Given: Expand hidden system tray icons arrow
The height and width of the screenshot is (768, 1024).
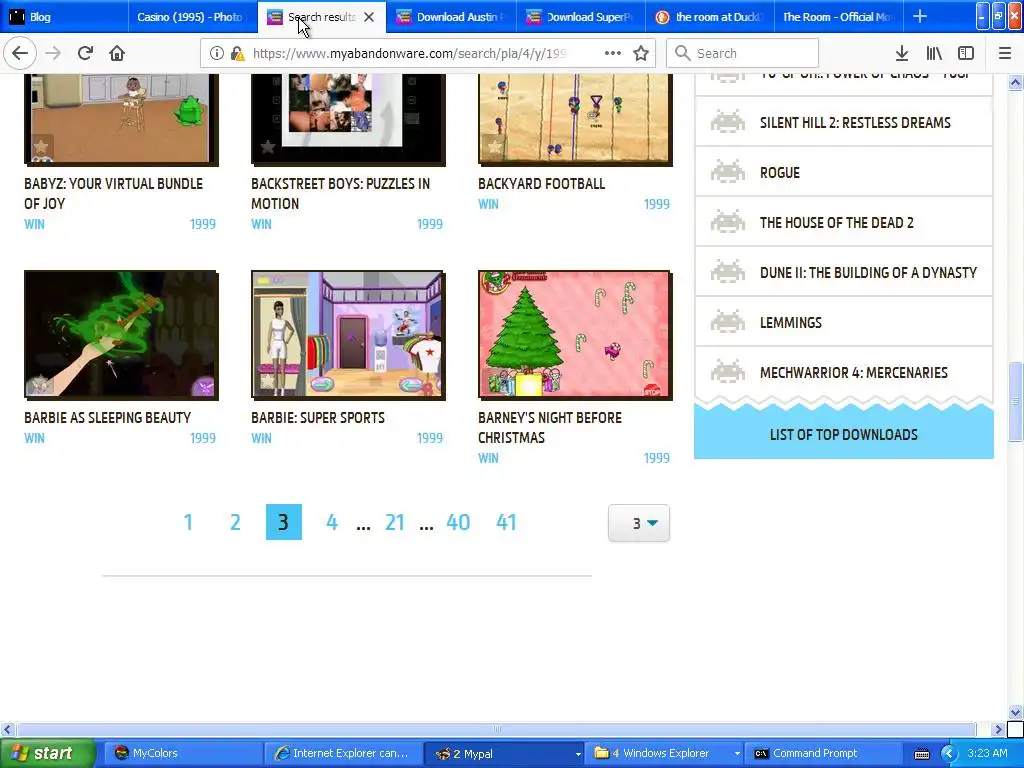Looking at the screenshot, I should 949,754.
